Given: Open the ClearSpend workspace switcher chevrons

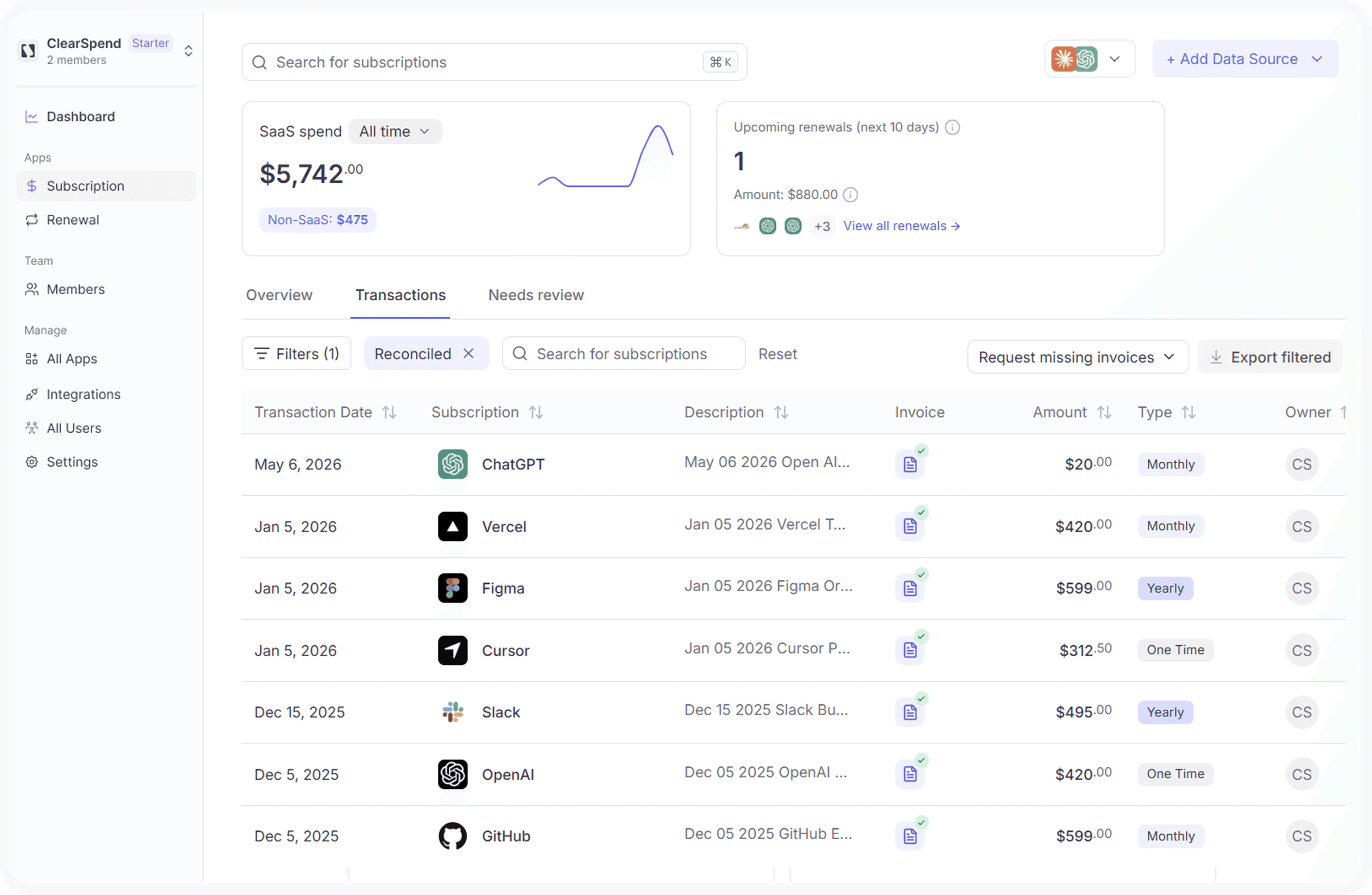Looking at the screenshot, I should click(188, 51).
